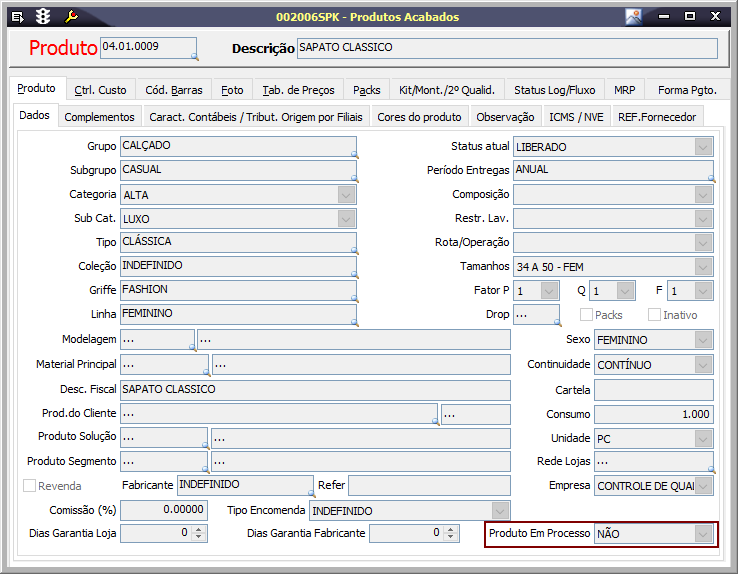Image resolution: width=738 pixels, height=574 pixels.
Task: Open the Forma Pgto. tab
Action: pos(687,90)
